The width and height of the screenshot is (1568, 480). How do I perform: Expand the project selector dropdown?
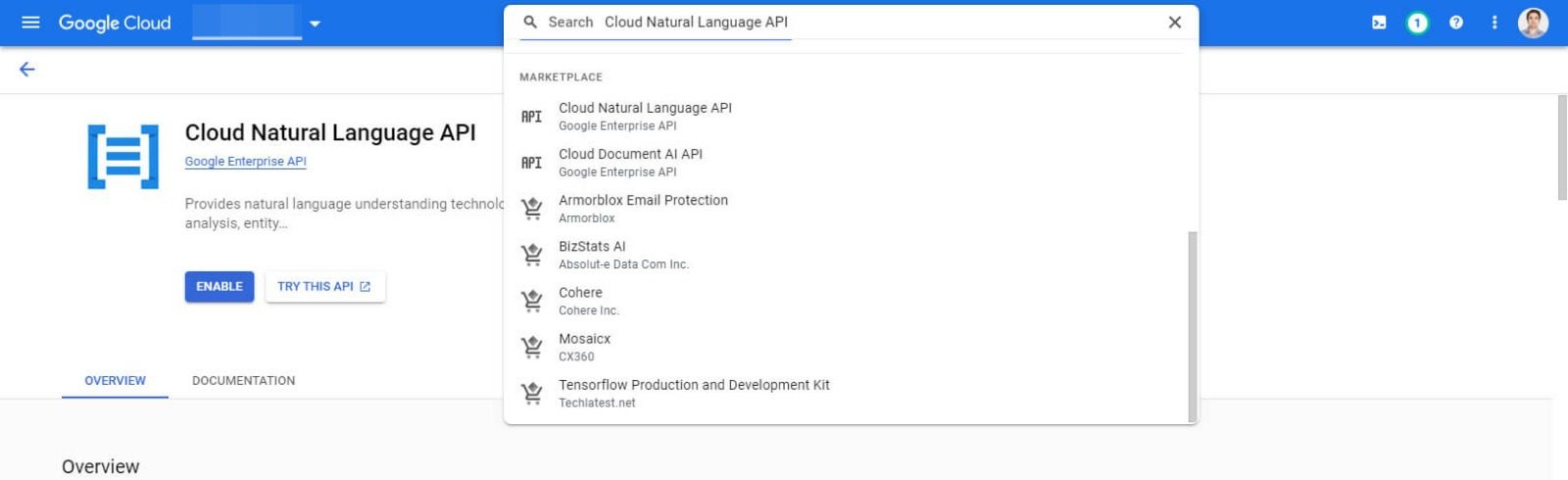[x=315, y=24]
